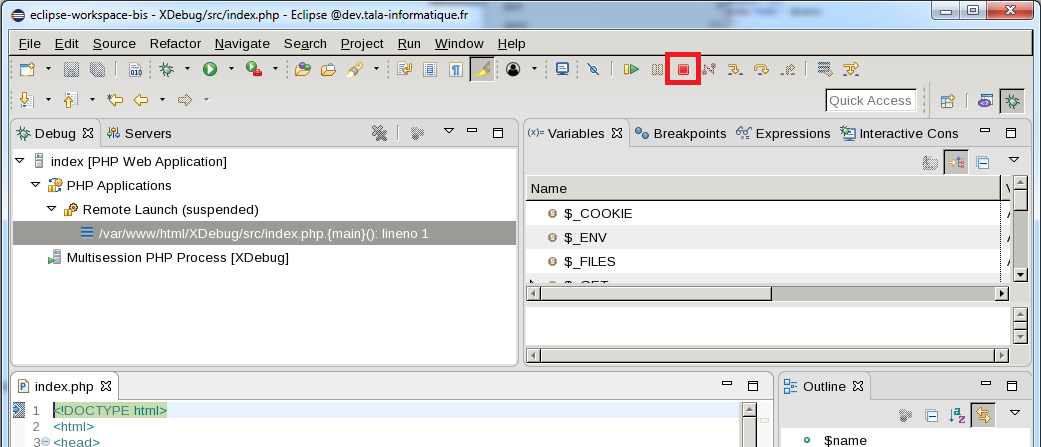
Task: Toggle Show Logical Structure in Variables view
Action: [955, 163]
